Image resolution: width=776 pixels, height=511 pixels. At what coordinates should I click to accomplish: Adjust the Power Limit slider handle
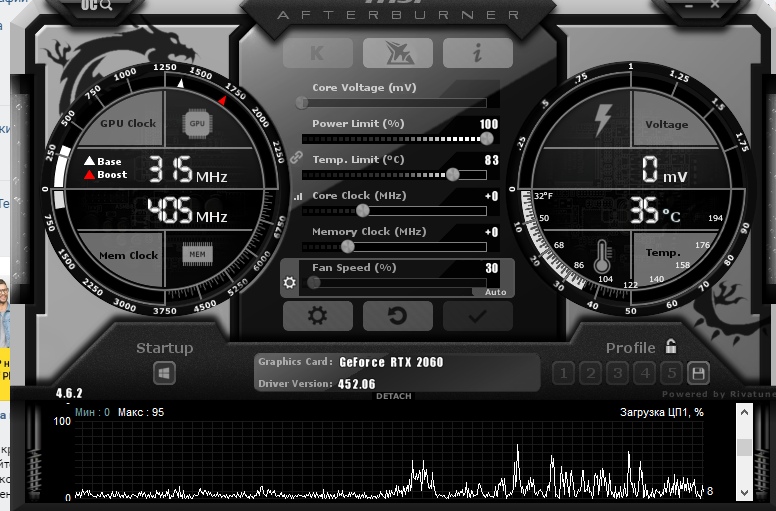click(x=487, y=139)
